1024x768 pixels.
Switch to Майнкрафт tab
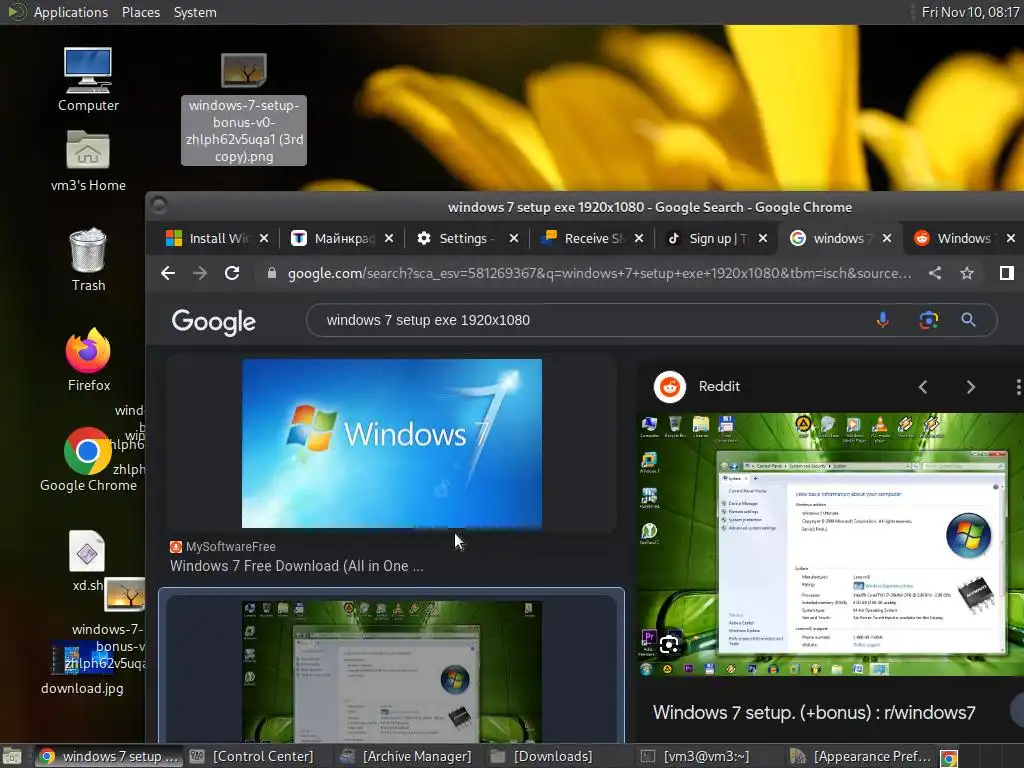(344, 238)
